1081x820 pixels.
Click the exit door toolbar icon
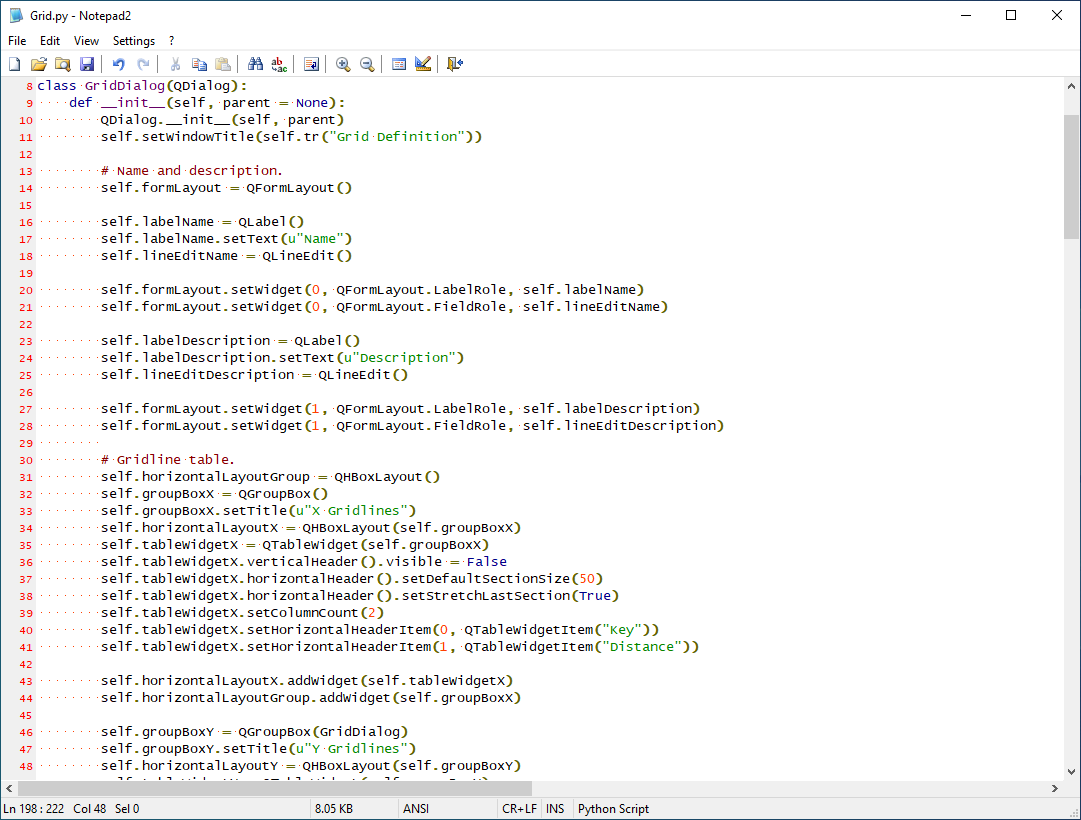455,64
